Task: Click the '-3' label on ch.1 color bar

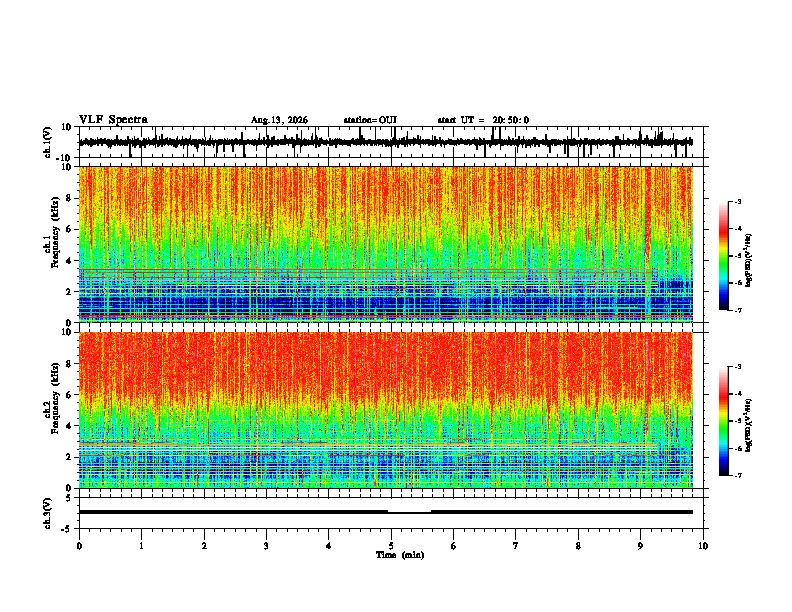Action: [738, 202]
